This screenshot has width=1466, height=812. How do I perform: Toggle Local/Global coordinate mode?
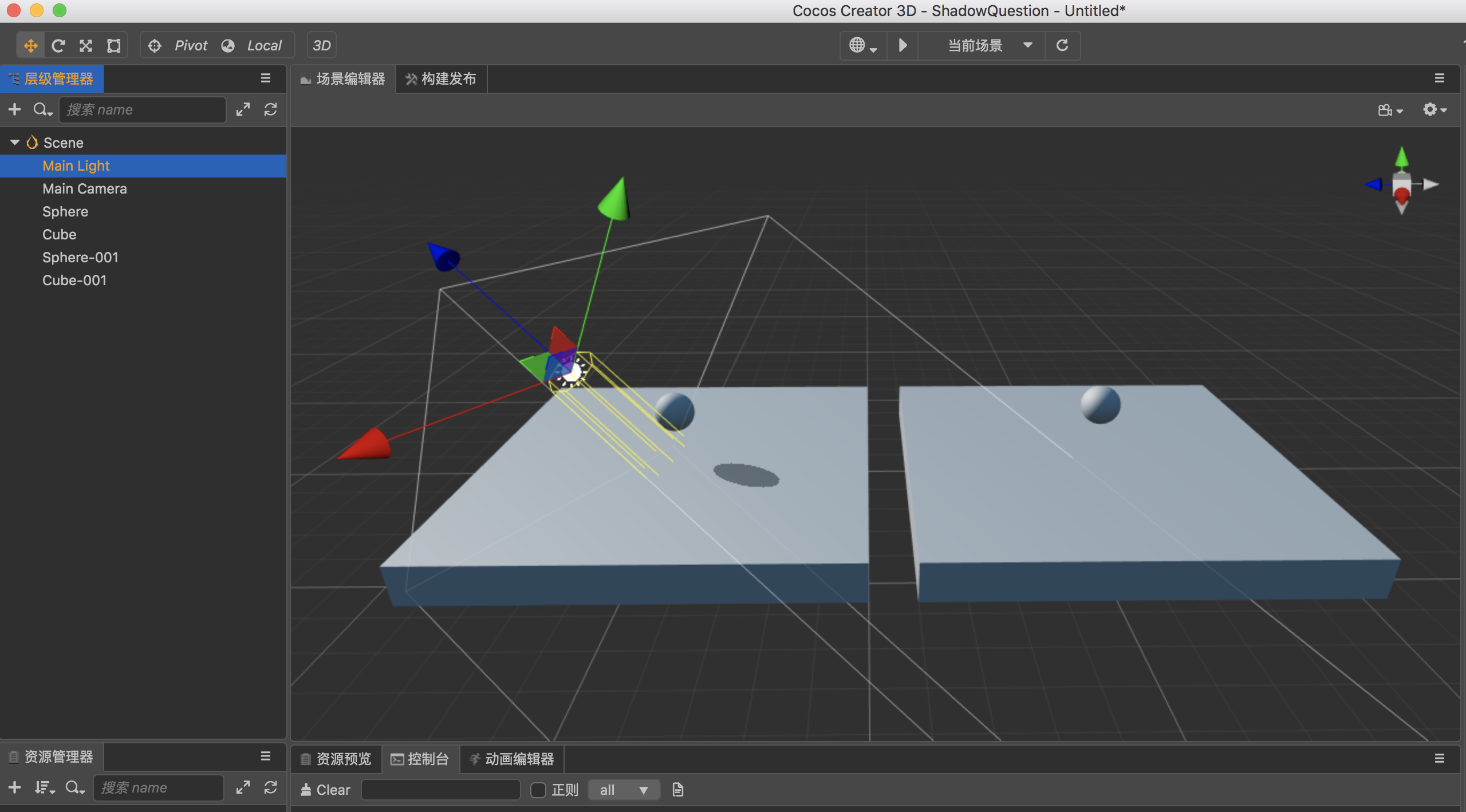pos(252,45)
